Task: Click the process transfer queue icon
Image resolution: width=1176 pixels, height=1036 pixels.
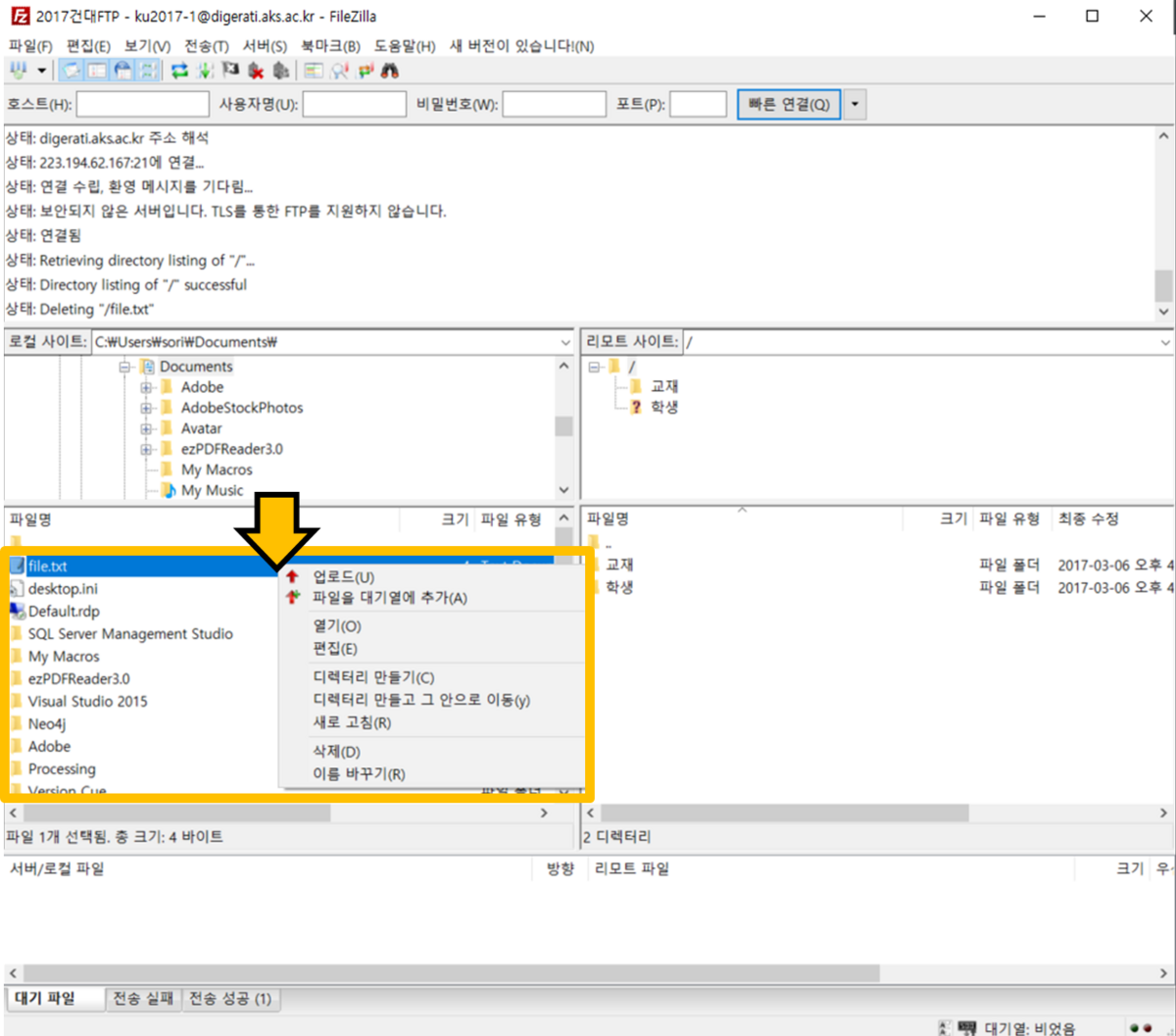Action: point(205,71)
